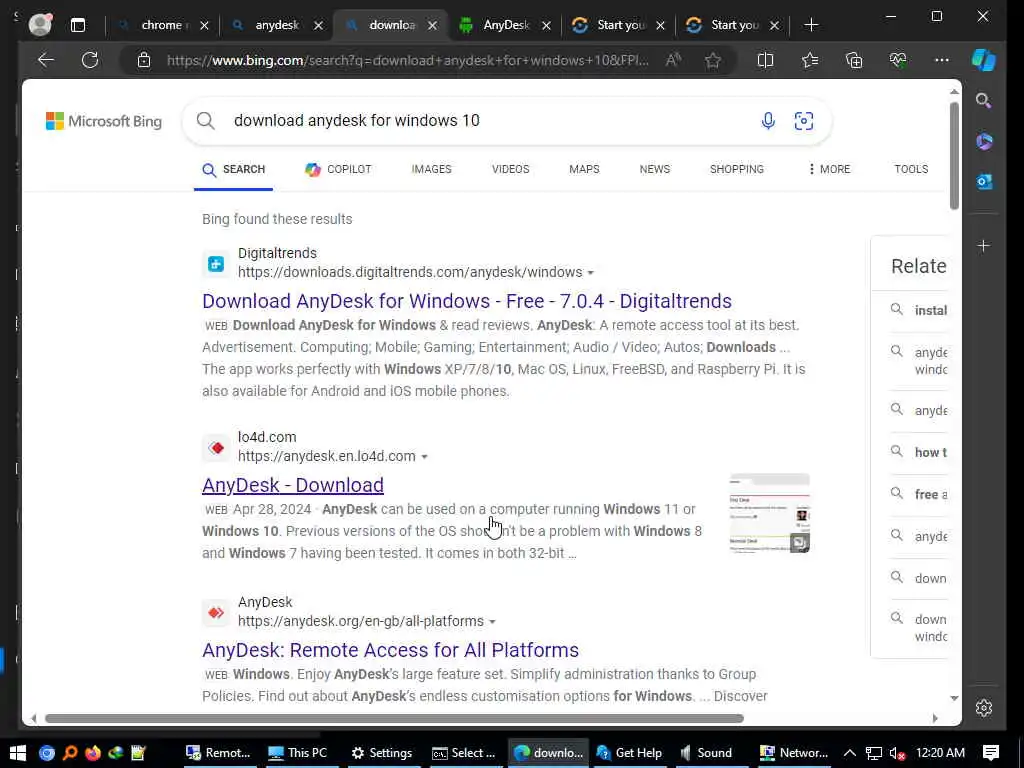Viewport: 1024px width, 768px height.
Task: Select the News search tab
Action: point(654,169)
